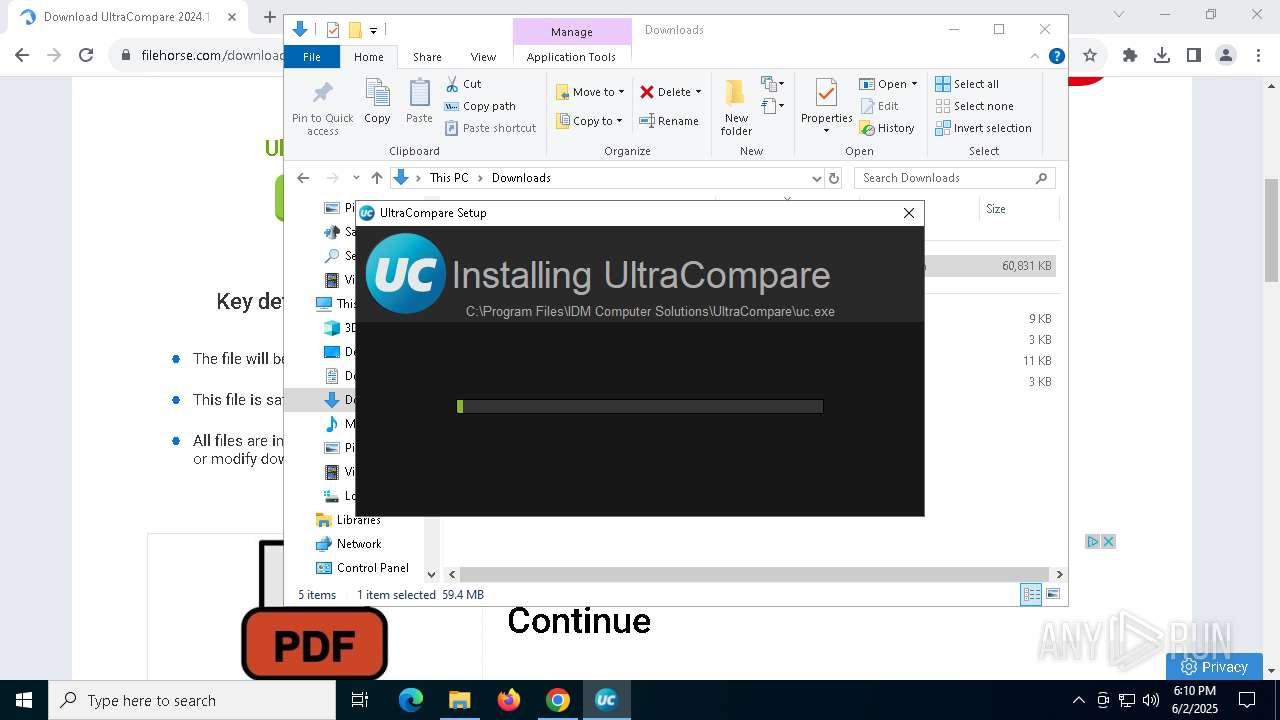Click Invert selection in ribbon
Screen dimensions: 1280x720
click(x=983, y=128)
